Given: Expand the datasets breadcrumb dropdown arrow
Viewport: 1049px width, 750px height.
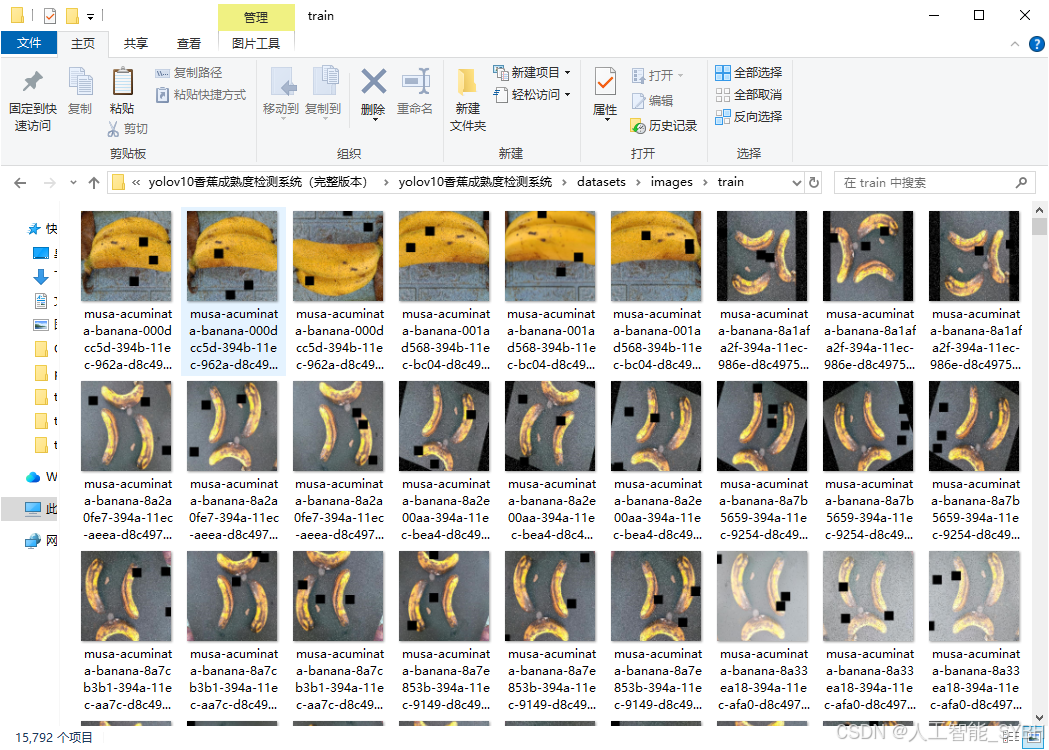Looking at the screenshot, I should point(637,182).
